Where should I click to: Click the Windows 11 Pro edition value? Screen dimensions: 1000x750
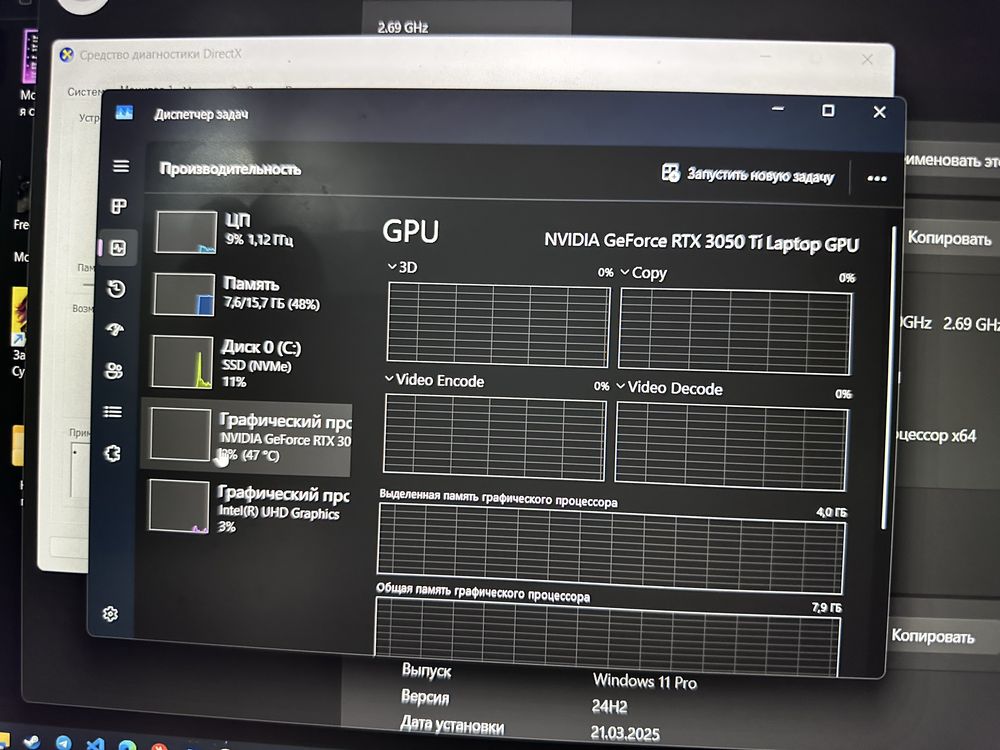(645, 682)
